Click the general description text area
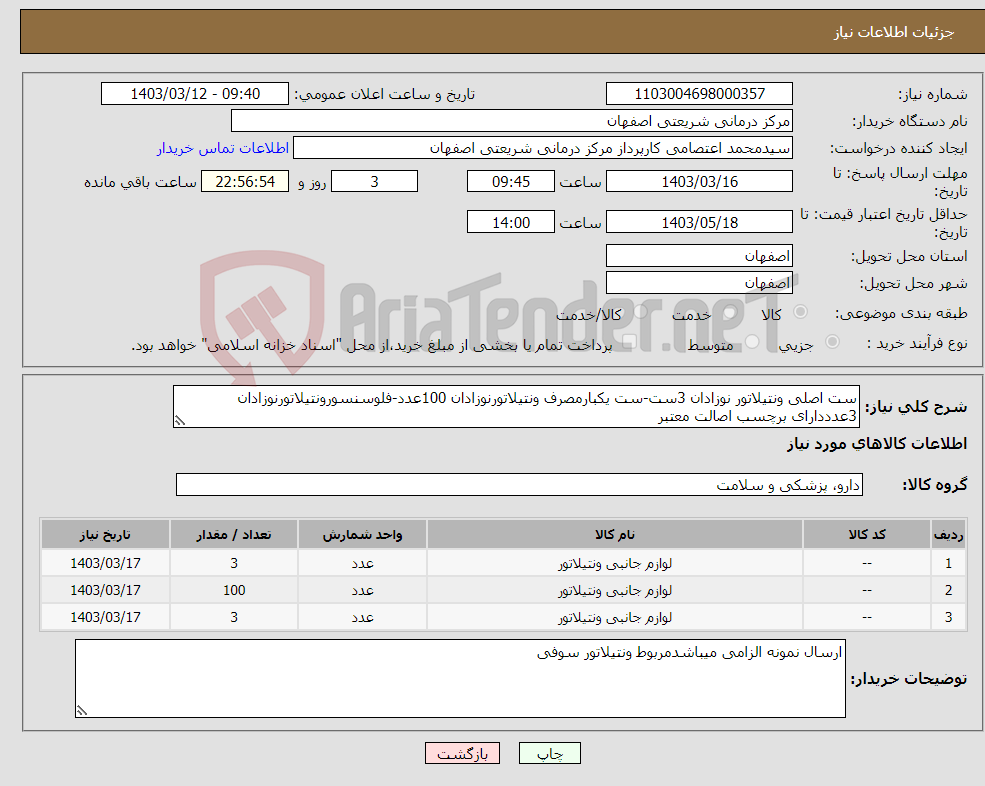 point(516,407)
